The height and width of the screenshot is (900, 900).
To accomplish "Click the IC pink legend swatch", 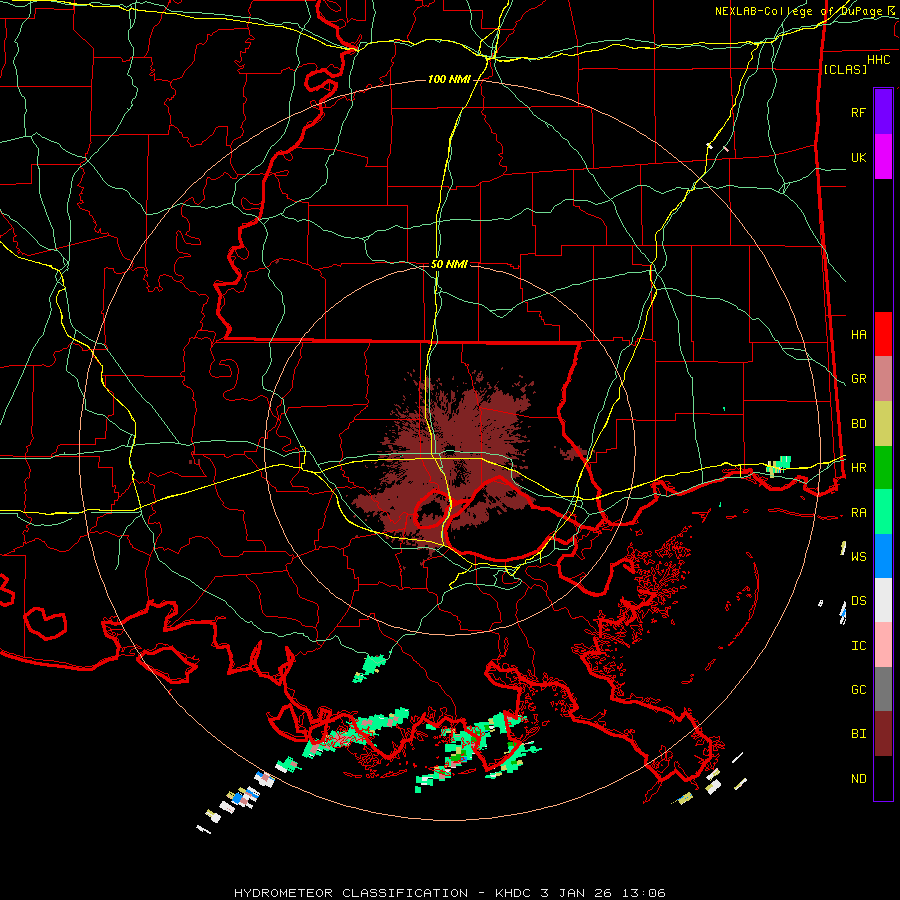I will point(883,645).
